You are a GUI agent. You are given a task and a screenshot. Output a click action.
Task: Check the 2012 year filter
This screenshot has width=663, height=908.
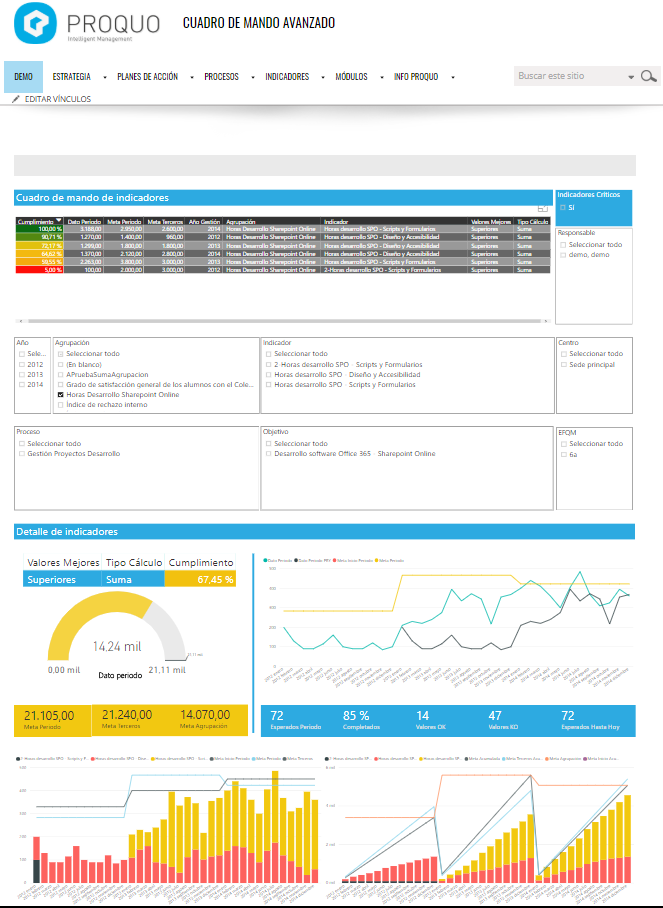click(22, 365)
